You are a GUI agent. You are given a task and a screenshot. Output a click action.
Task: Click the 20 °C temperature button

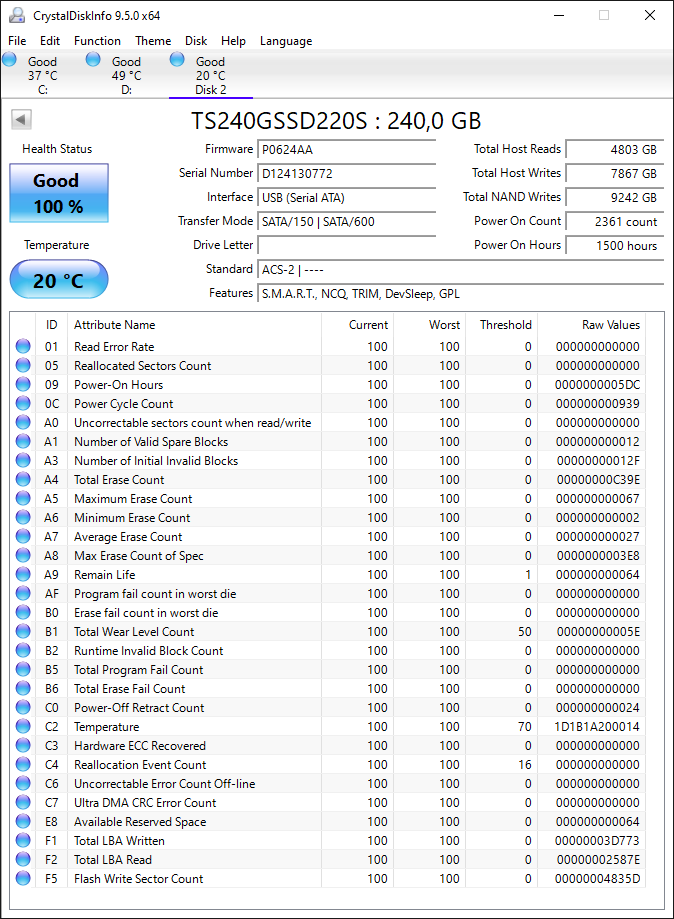click(x=59, y=280)
